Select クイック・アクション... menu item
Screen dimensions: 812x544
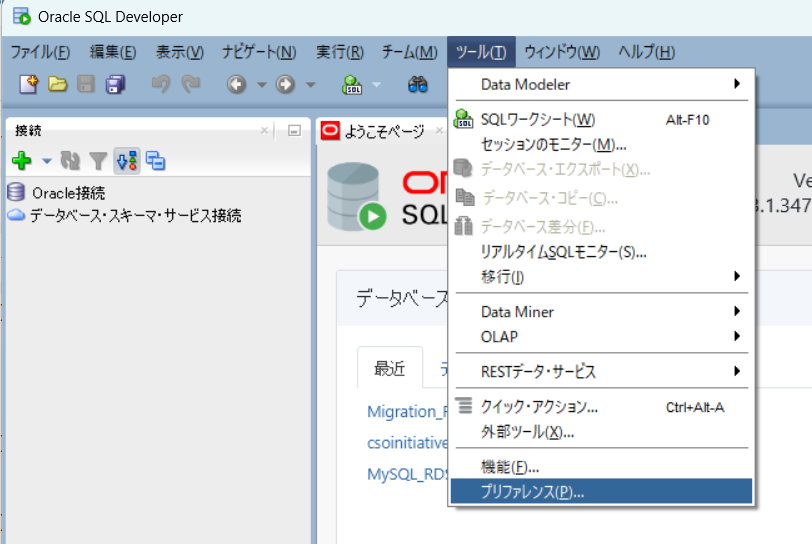coord(601,407)
